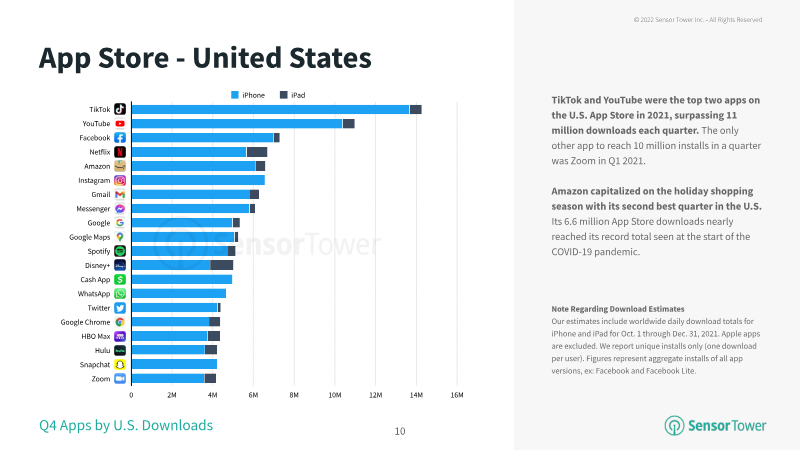Click the Netflix app icon
Image resolution: width=800 pixels, height=450 pixels.
pos(120,152)
